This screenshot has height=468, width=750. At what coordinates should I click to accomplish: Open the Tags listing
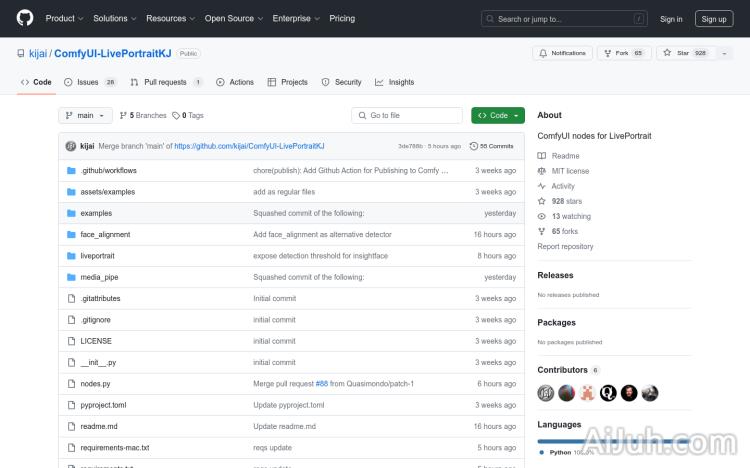point(188,116)
